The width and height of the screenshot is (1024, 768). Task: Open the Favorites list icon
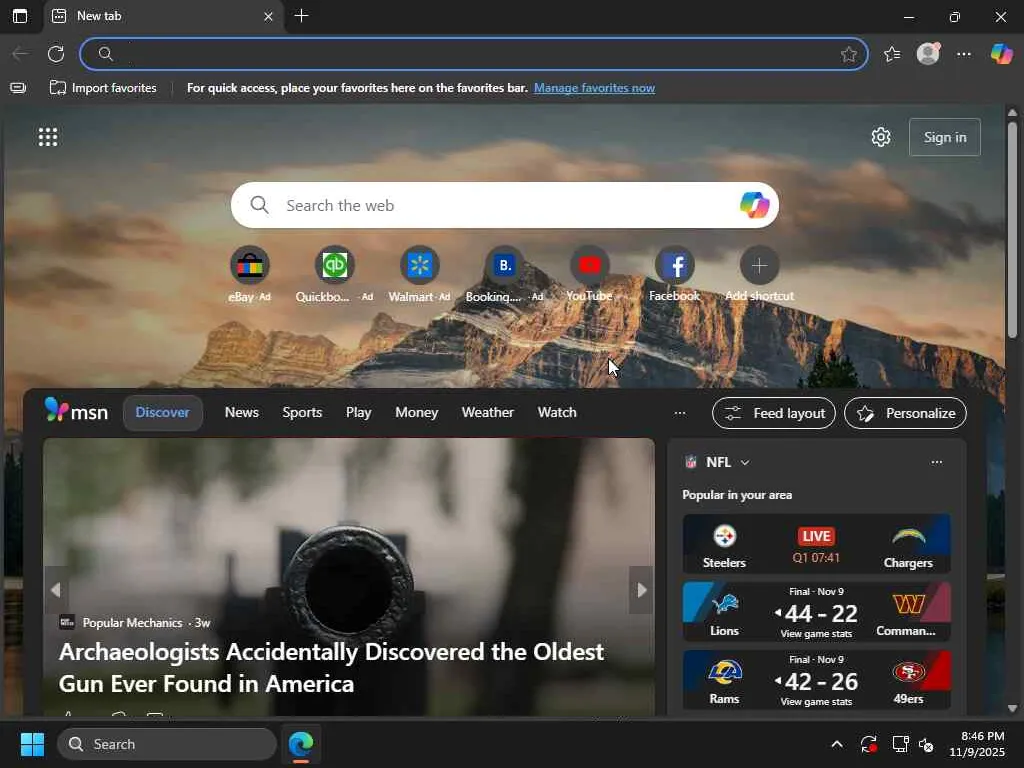coord(892,54)
